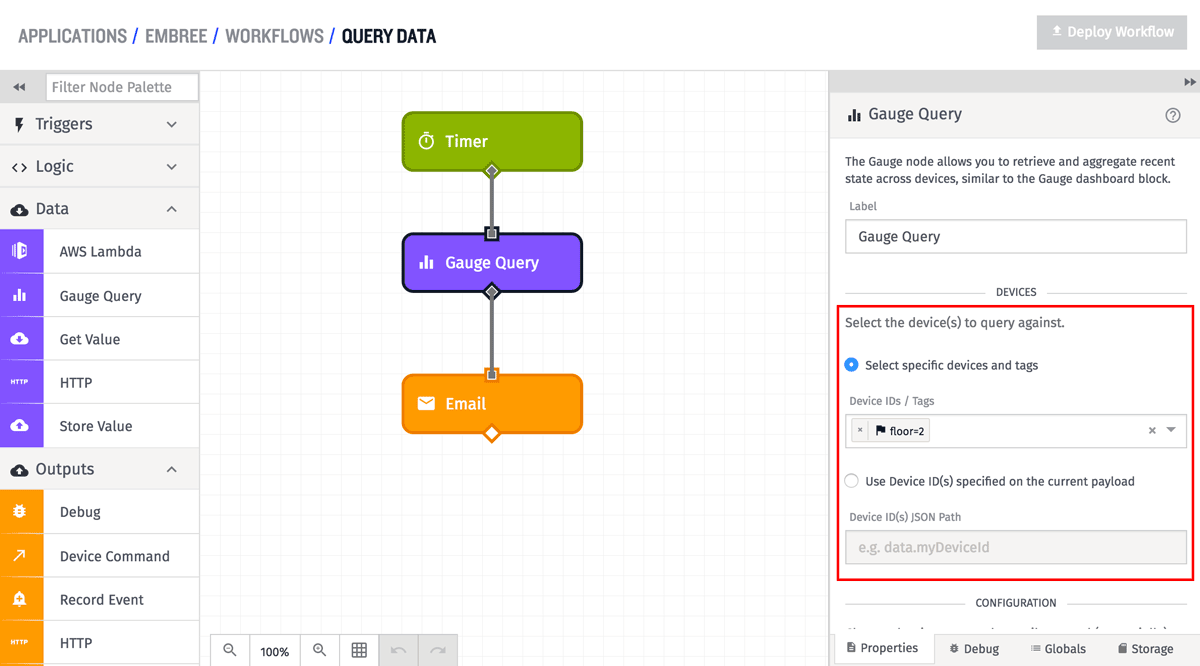Switch to the Storage tab
This screenshot has width=1200, height=666.
pos(1145,649)
